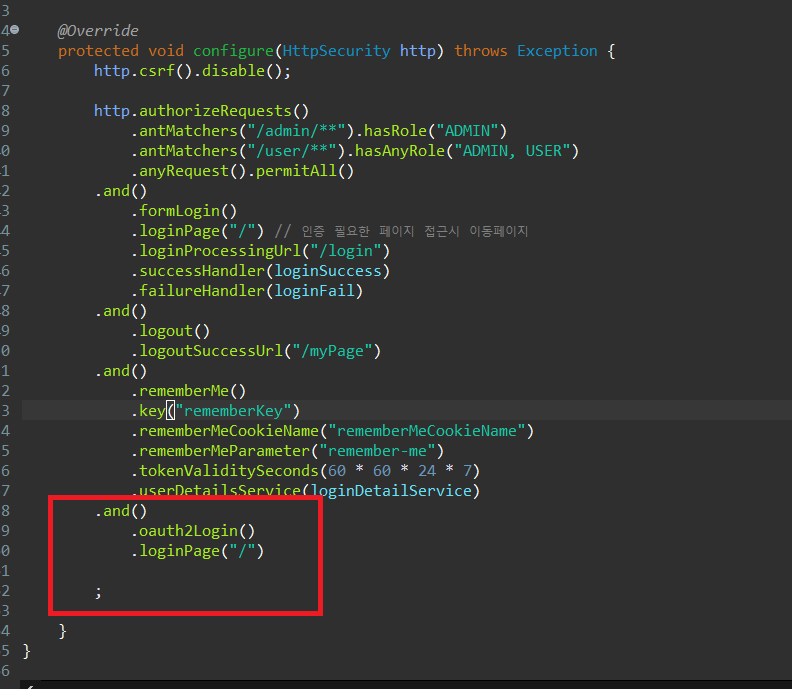Screen dimensions: 792x689
Task: Click the 'permitAll' method call
Action: point(296,171)
